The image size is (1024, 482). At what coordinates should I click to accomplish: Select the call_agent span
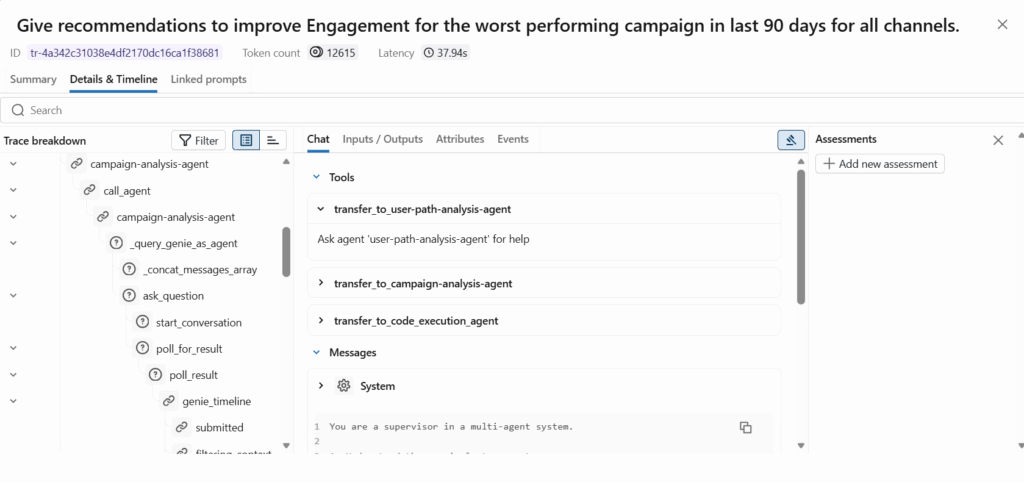click(x=127, y=191)
